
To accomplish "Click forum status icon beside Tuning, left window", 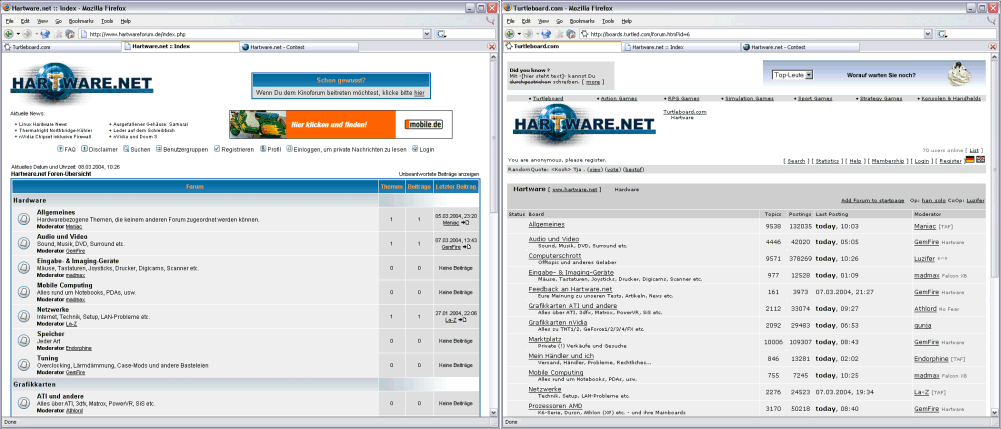I will [22, 365].
